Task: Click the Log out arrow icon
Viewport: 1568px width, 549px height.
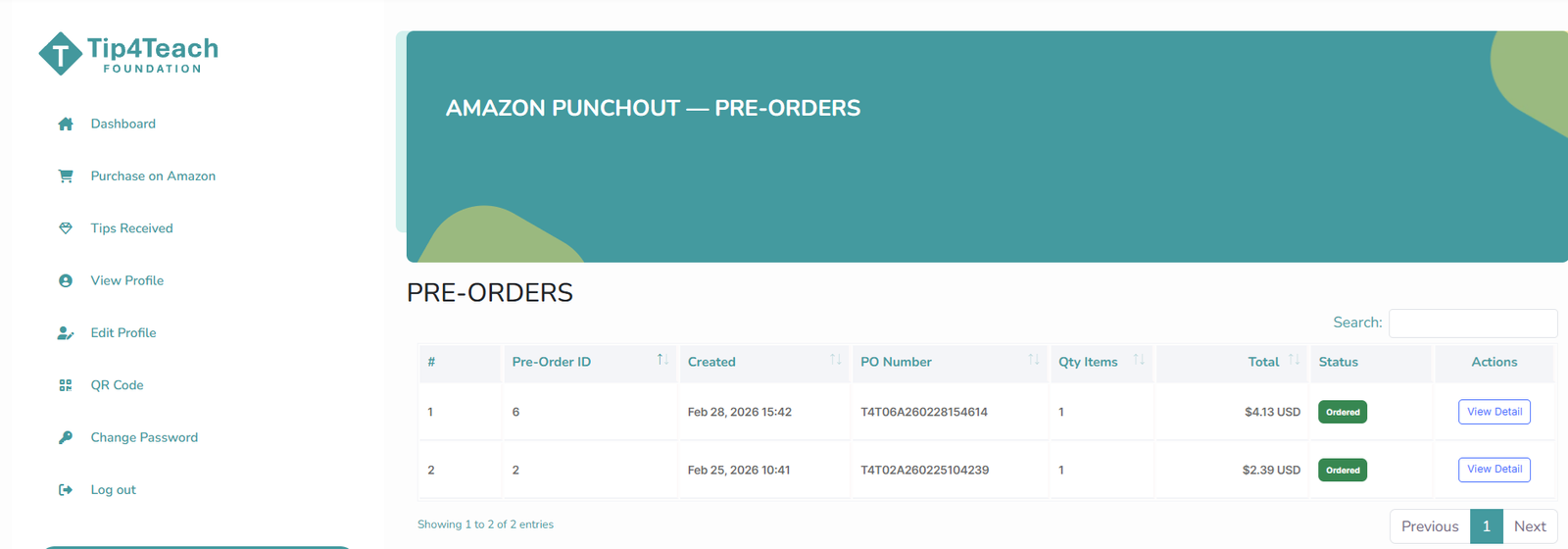Action: point(66,490)
